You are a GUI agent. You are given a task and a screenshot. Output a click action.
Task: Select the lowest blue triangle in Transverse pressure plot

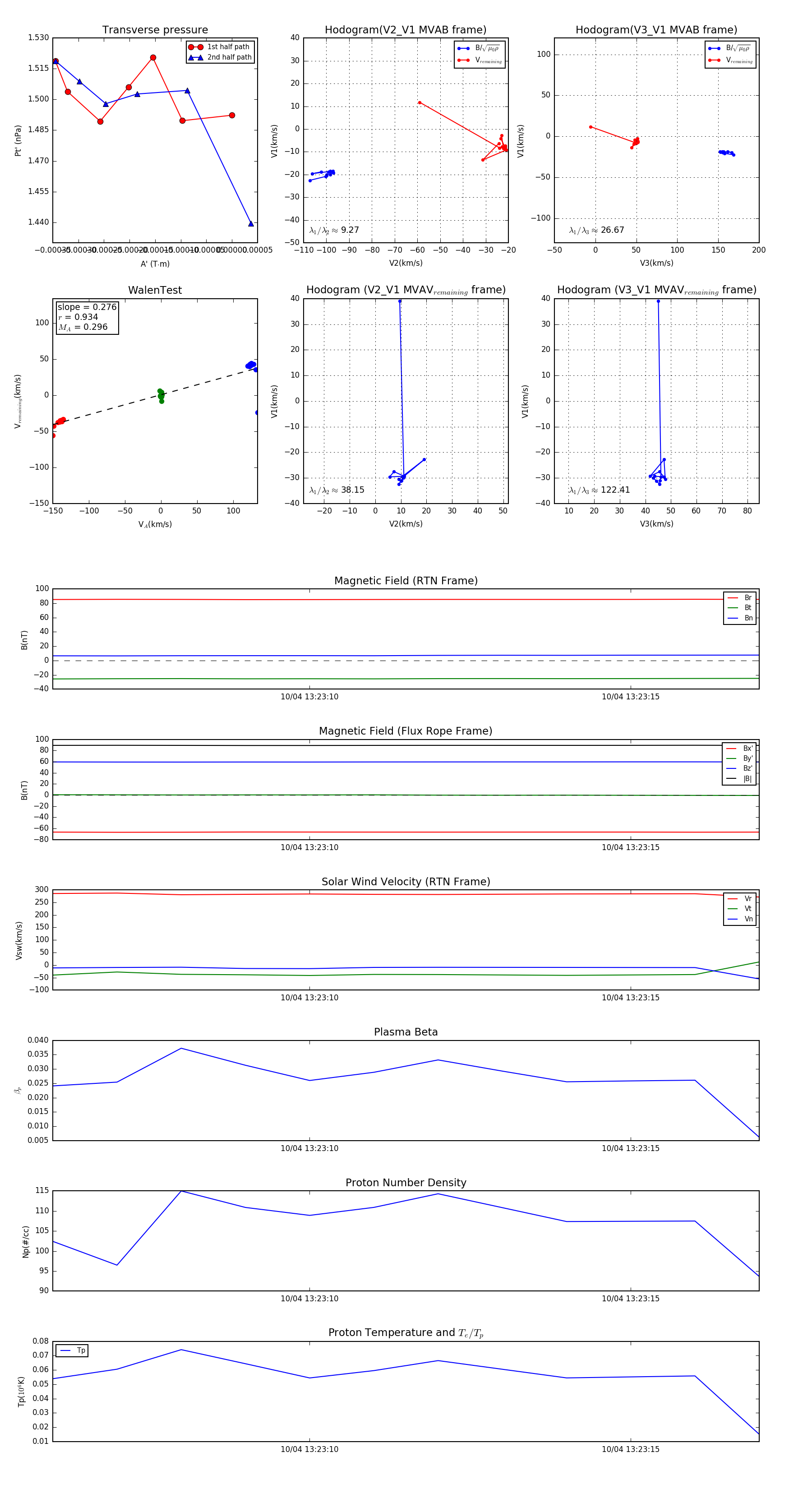[x=251, y=224]
